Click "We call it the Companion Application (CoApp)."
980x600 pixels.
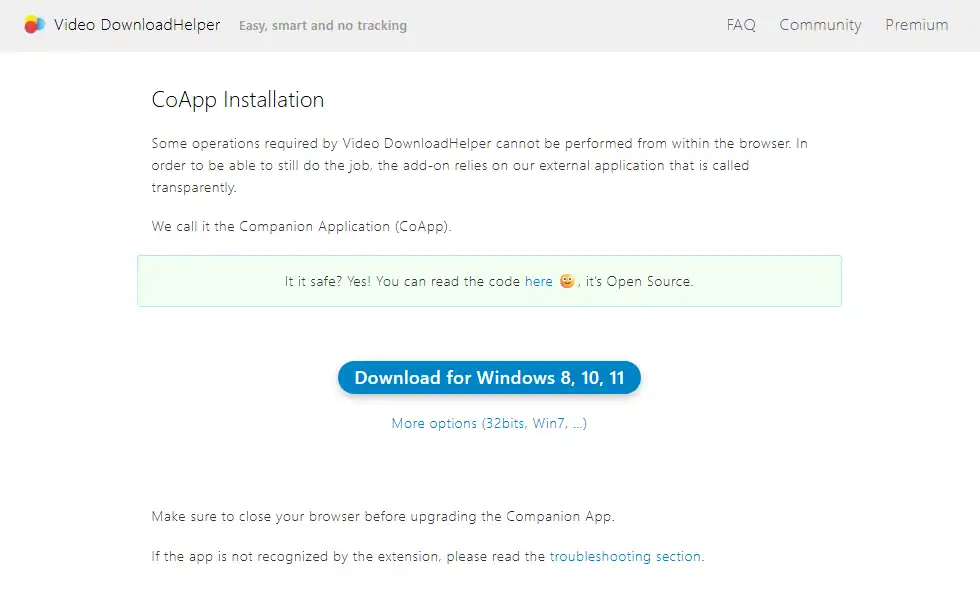coord(301,226)
